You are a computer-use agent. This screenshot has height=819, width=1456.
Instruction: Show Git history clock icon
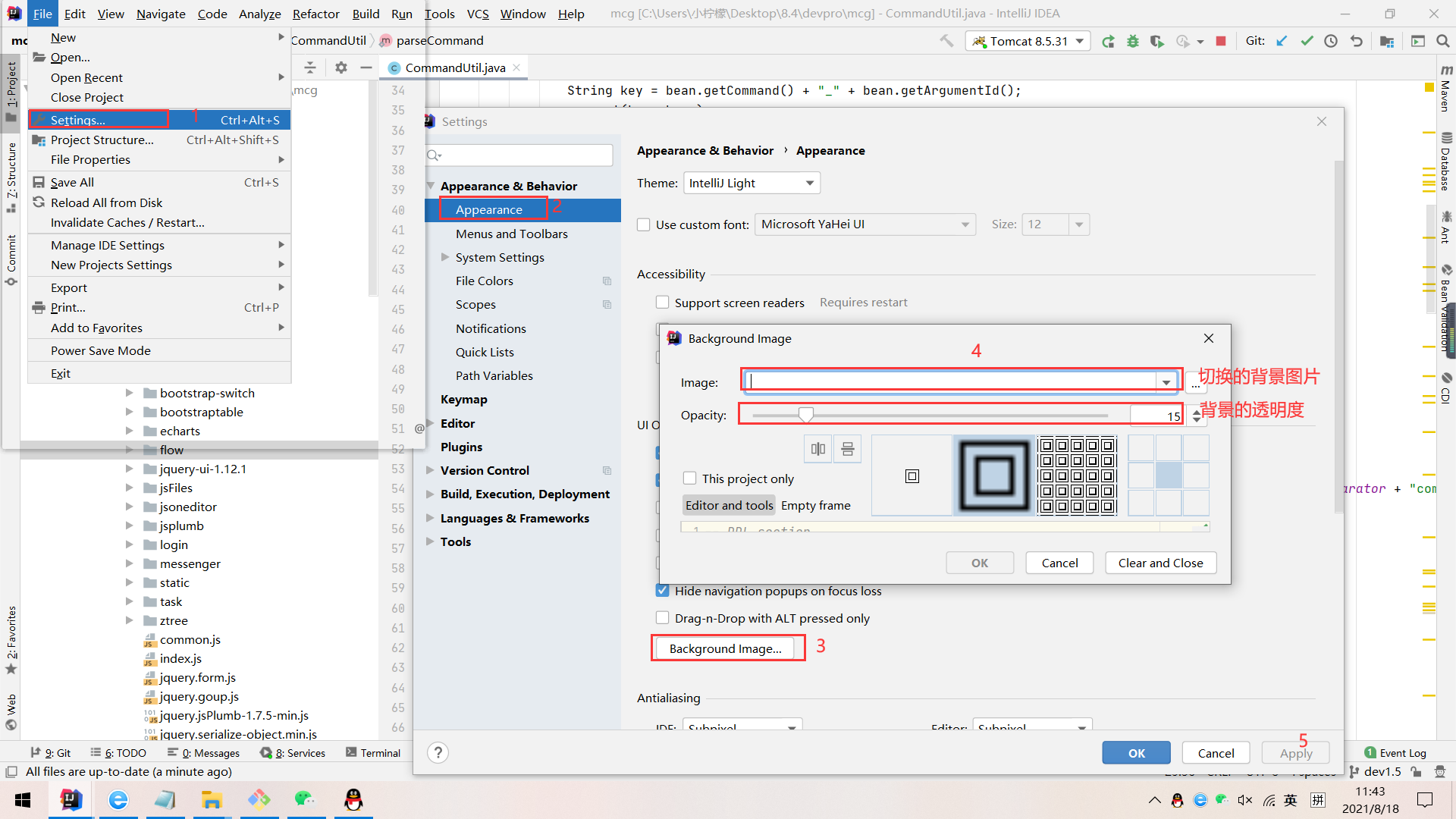1331,41
